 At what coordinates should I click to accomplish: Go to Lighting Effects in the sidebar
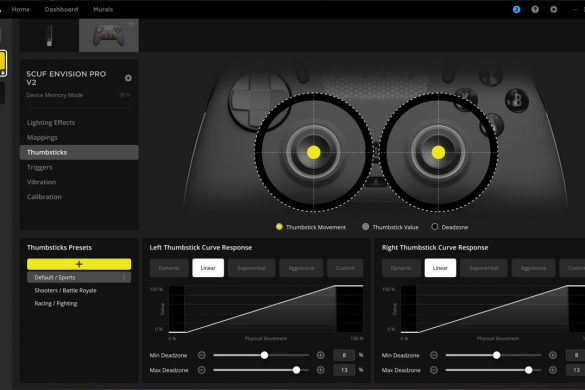pos(51,123)
